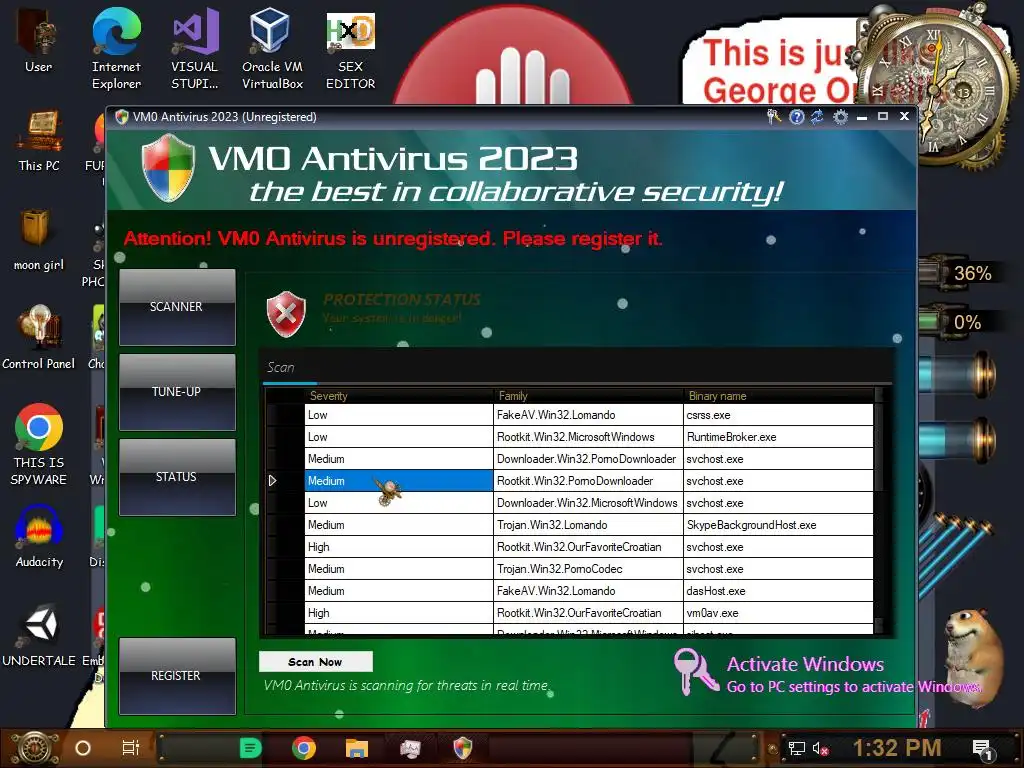Open Task View on the taskbar

click(131, 748)
